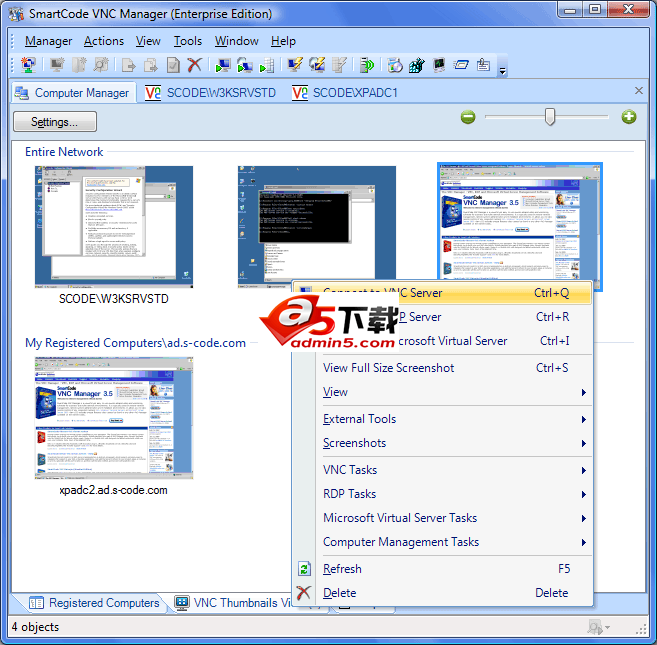Click the 4 objects status text
The width and height of the screenshot is (657, 645).
[36, 627]
